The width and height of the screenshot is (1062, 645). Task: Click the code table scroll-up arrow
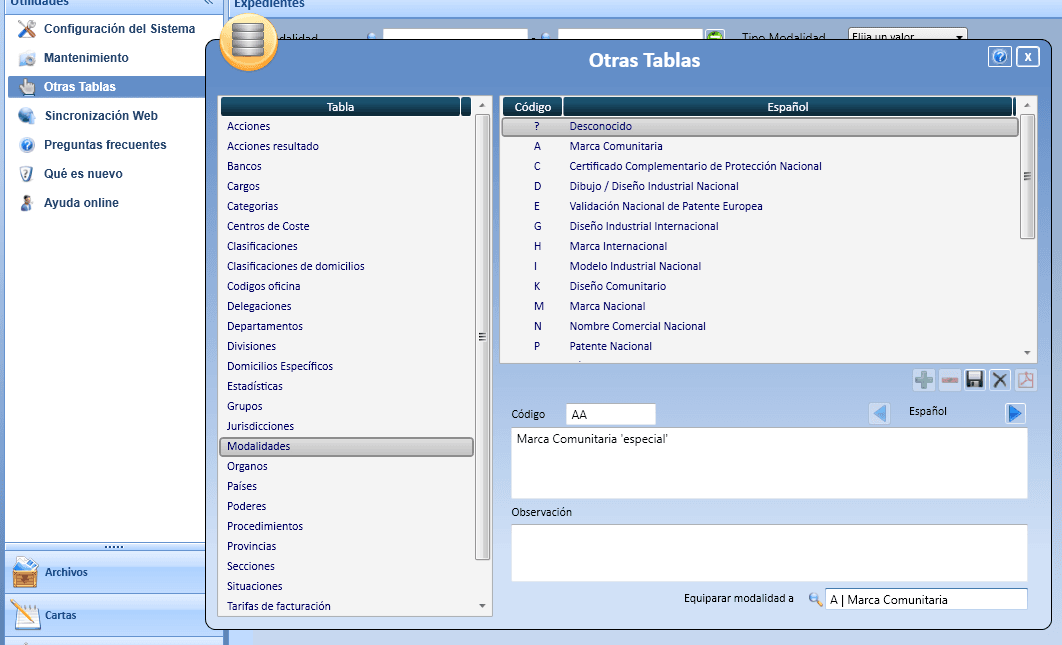point(1027,106)
